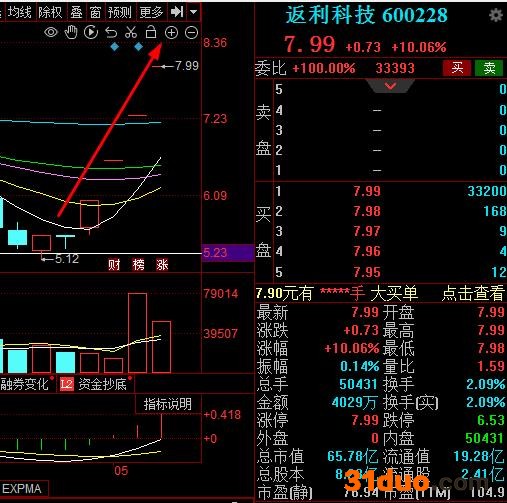This screenshot has width=507, height=503.
Task: Select the scissors cut tool
Action: click(131, 32)
